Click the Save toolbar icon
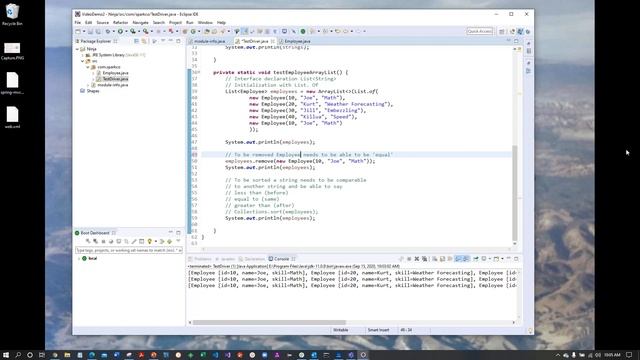640x360 pixels. (x=90, y=31)
